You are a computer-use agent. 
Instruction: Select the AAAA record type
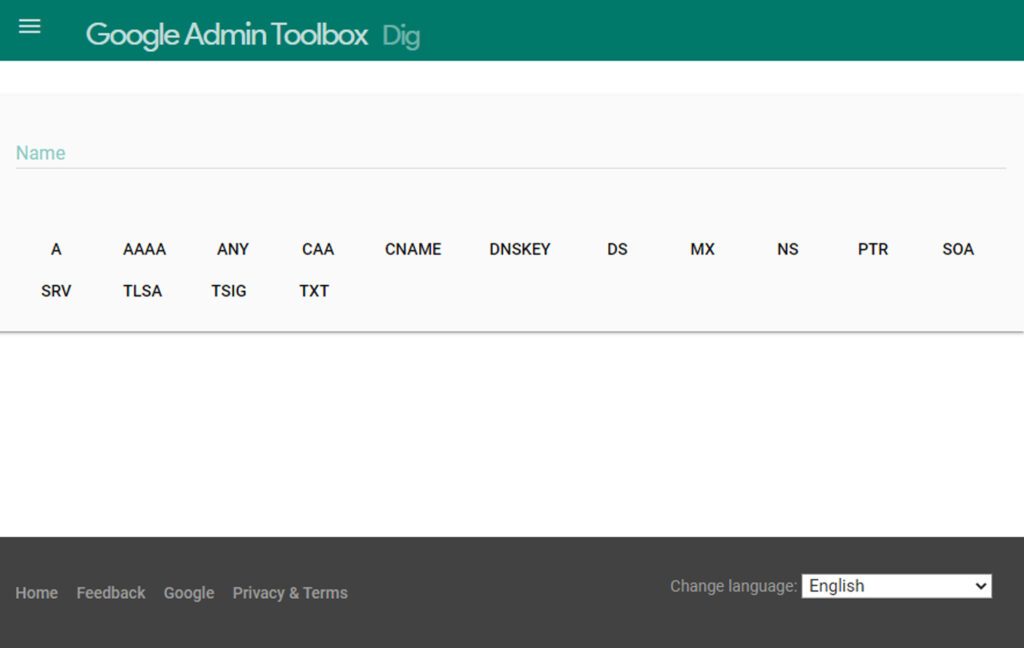[144, 249]
